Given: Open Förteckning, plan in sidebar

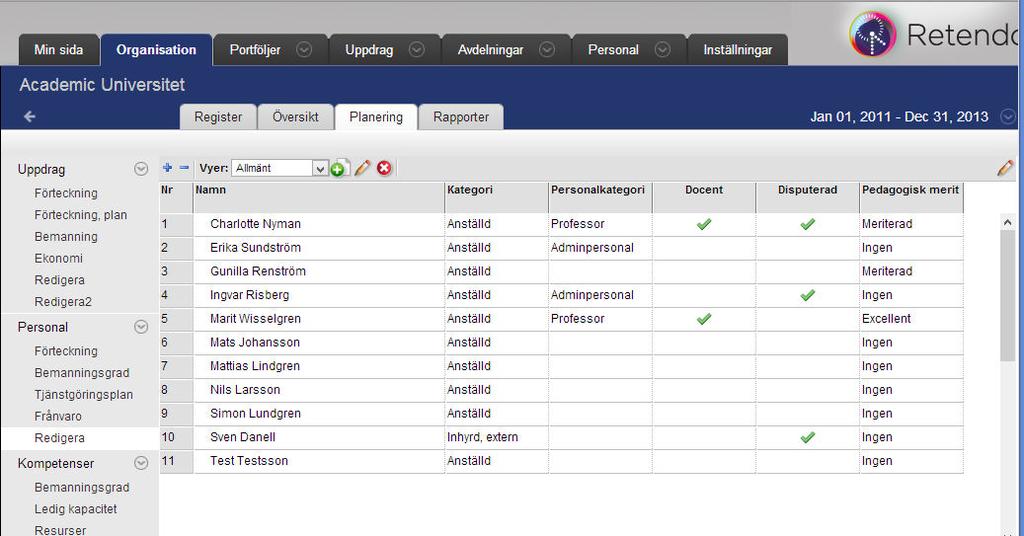Looking at the screenshot, I should tap(80, 215).
